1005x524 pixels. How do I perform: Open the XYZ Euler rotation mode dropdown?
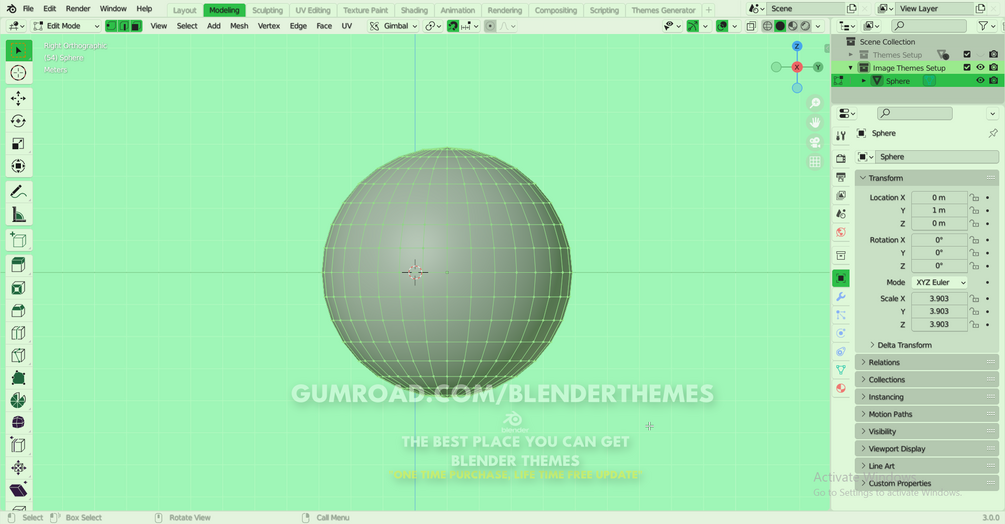[x=939, y=282]
